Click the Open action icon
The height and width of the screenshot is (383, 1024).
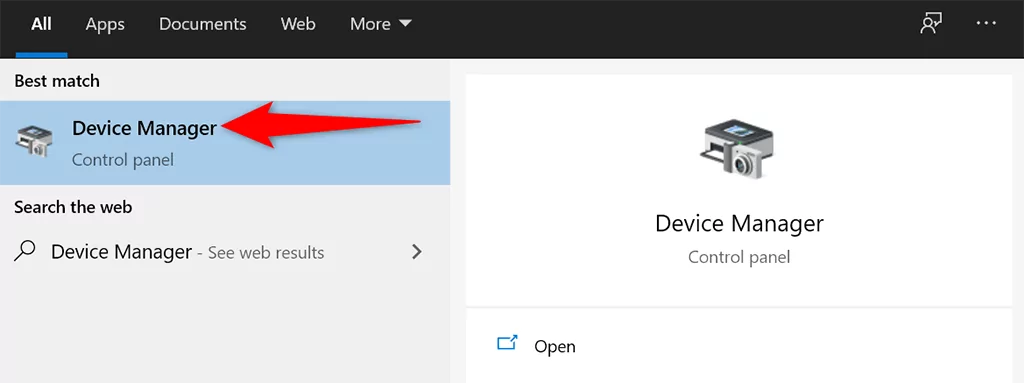coord(507,343)
